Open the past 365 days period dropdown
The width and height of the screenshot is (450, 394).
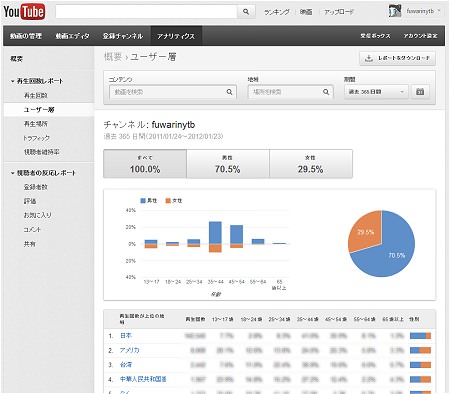tap(376, 92)
